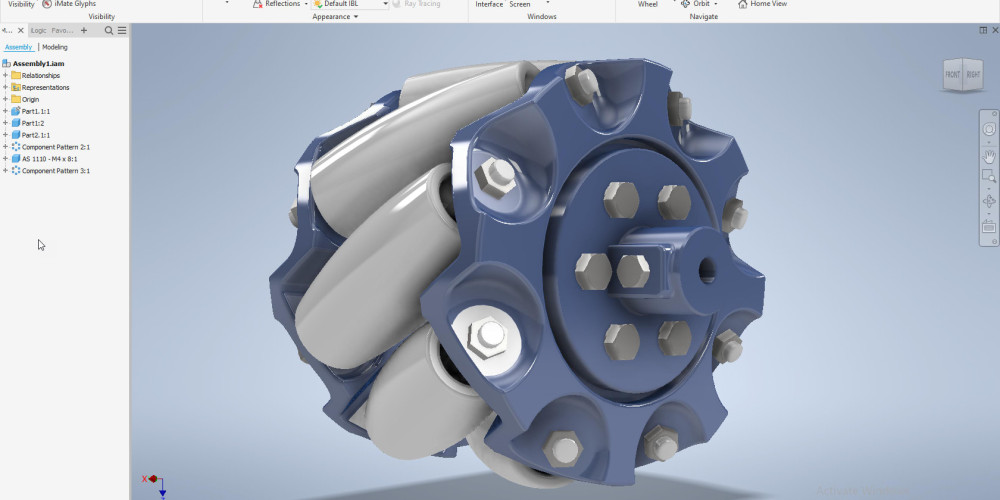This screenshot has width=1000, height=500.
Task: Expand the Part2.1:1 node
Action: [5, 135]
